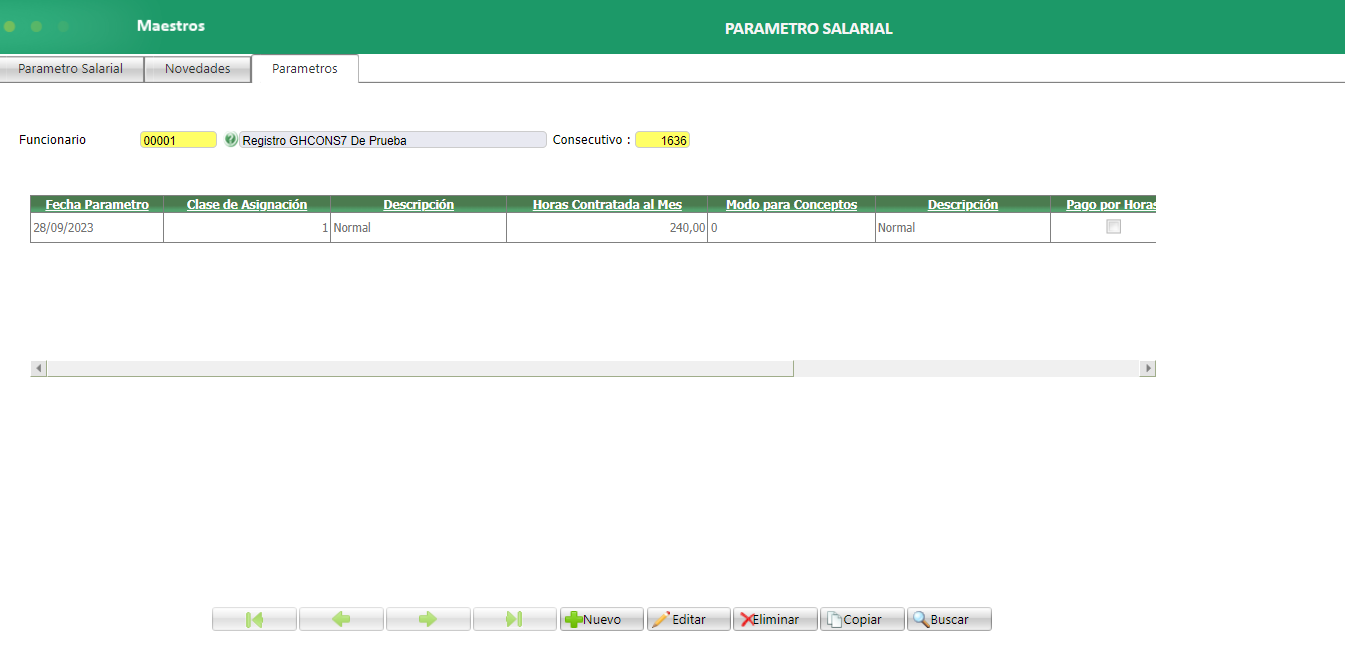
Task: Click the Nuevo button
Action: click(602, 619)
